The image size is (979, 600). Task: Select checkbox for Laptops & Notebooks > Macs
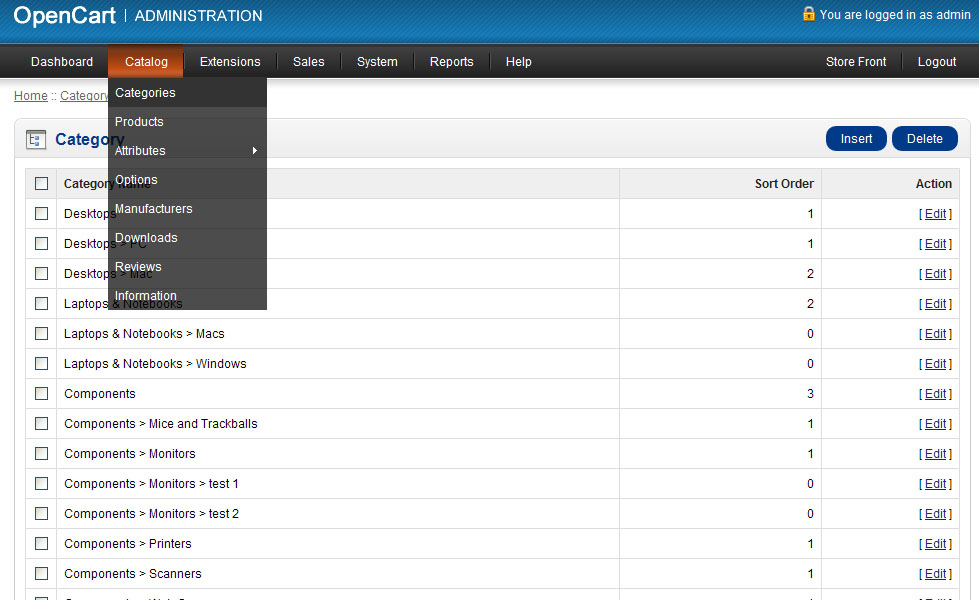click(41, 334)
